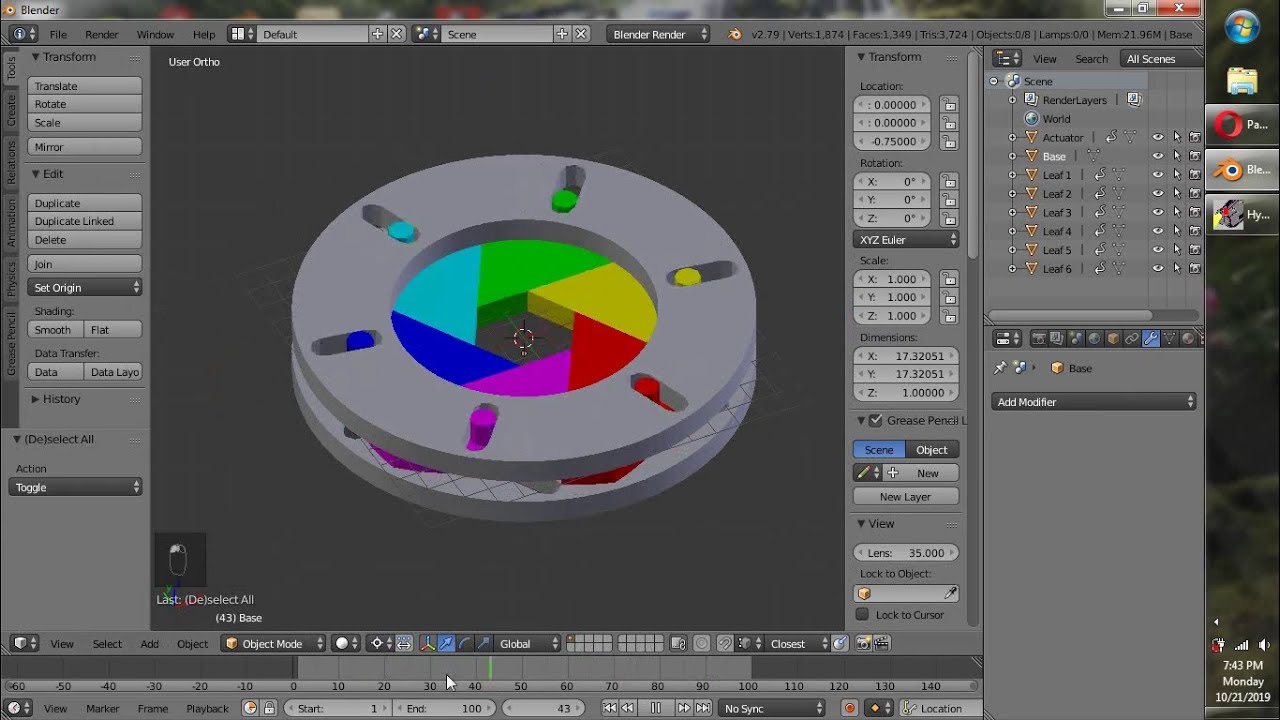The width and height of the screenshot is (1280, 720).
Task: Click the grease pencil Object button
Action: 932,450
